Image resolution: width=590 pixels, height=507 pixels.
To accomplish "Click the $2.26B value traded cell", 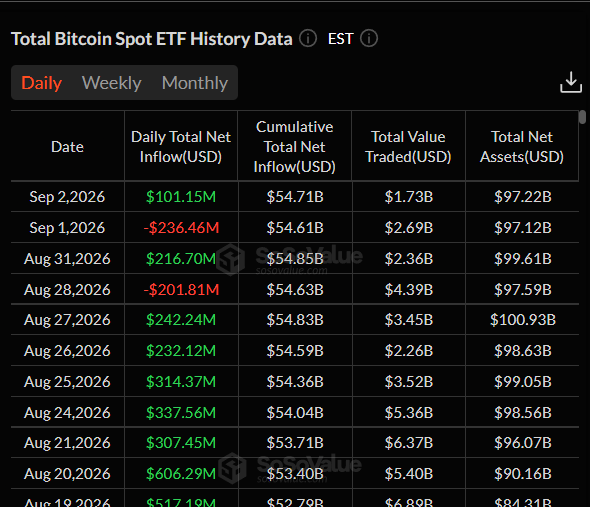I will pos(409,350).
